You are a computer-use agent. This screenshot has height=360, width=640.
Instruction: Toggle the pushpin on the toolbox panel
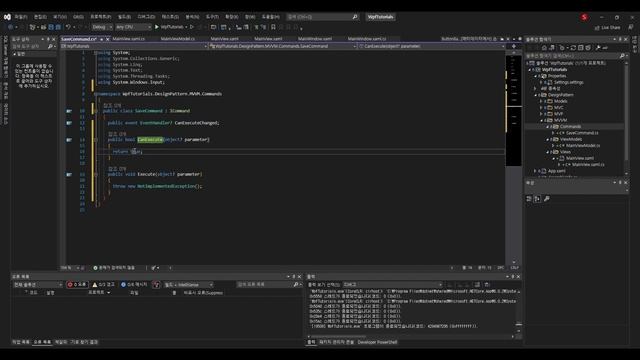(x=48, y=39)
